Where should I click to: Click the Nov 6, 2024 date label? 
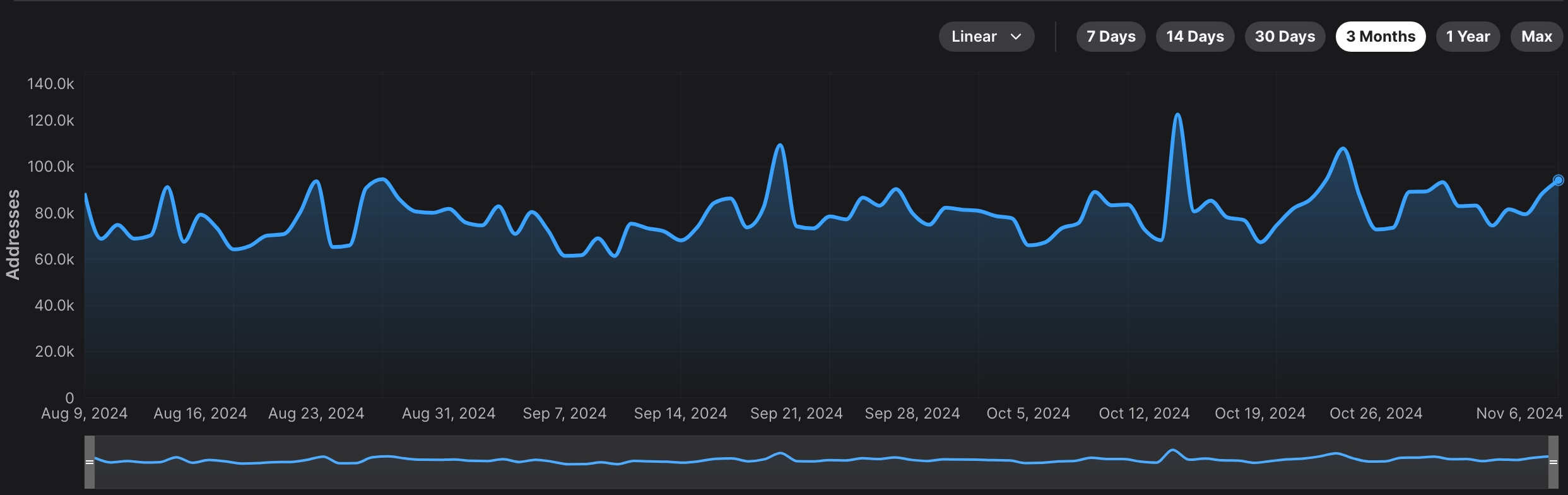(1519, 414)
